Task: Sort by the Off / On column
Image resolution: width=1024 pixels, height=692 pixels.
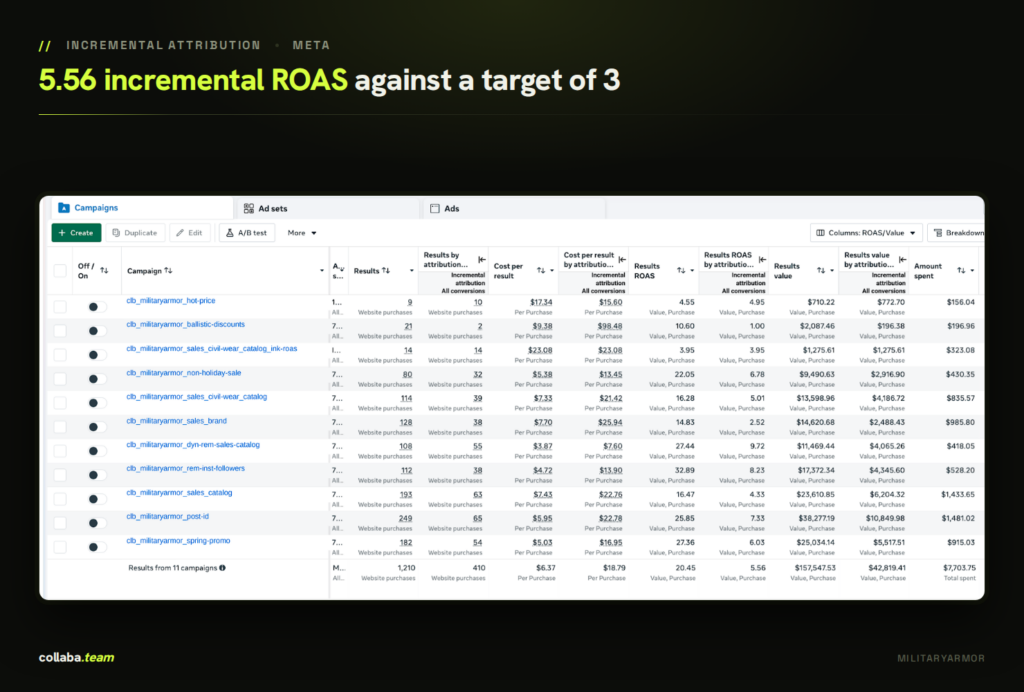Action: pyautogui.click(x=104, y=270)
